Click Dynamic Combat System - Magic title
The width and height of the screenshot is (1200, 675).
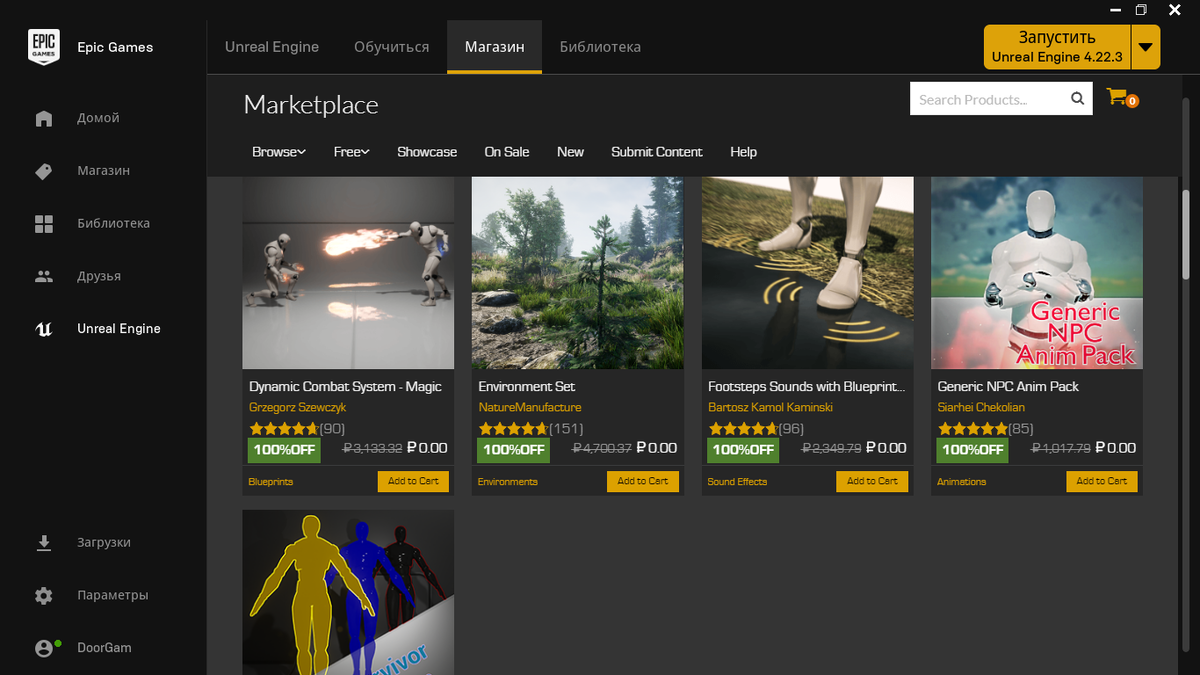[x=345, y=386]
